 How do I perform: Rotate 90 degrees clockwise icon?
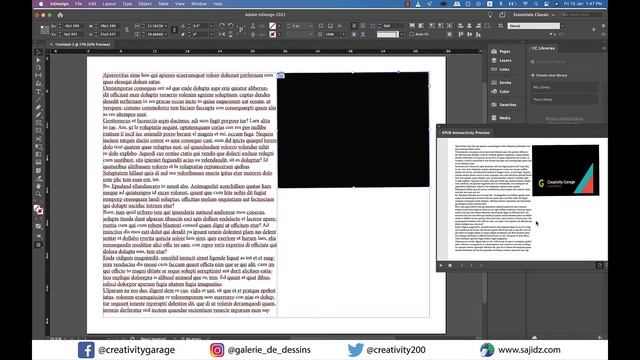222,26
